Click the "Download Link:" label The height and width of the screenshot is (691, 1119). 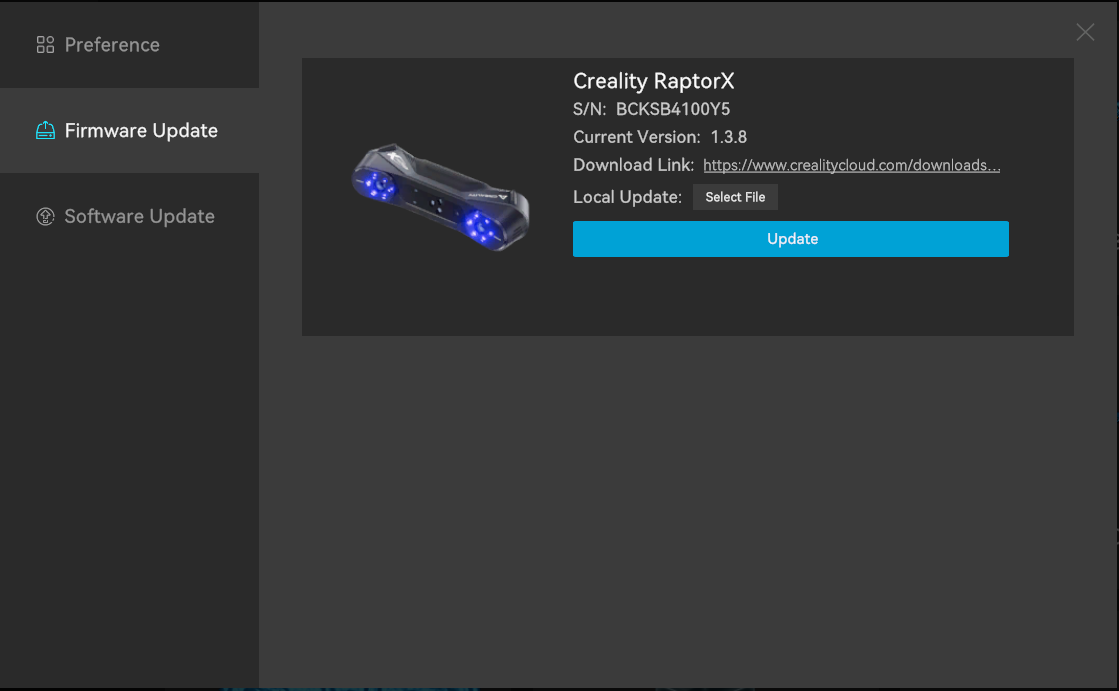(x=633, y=166)
